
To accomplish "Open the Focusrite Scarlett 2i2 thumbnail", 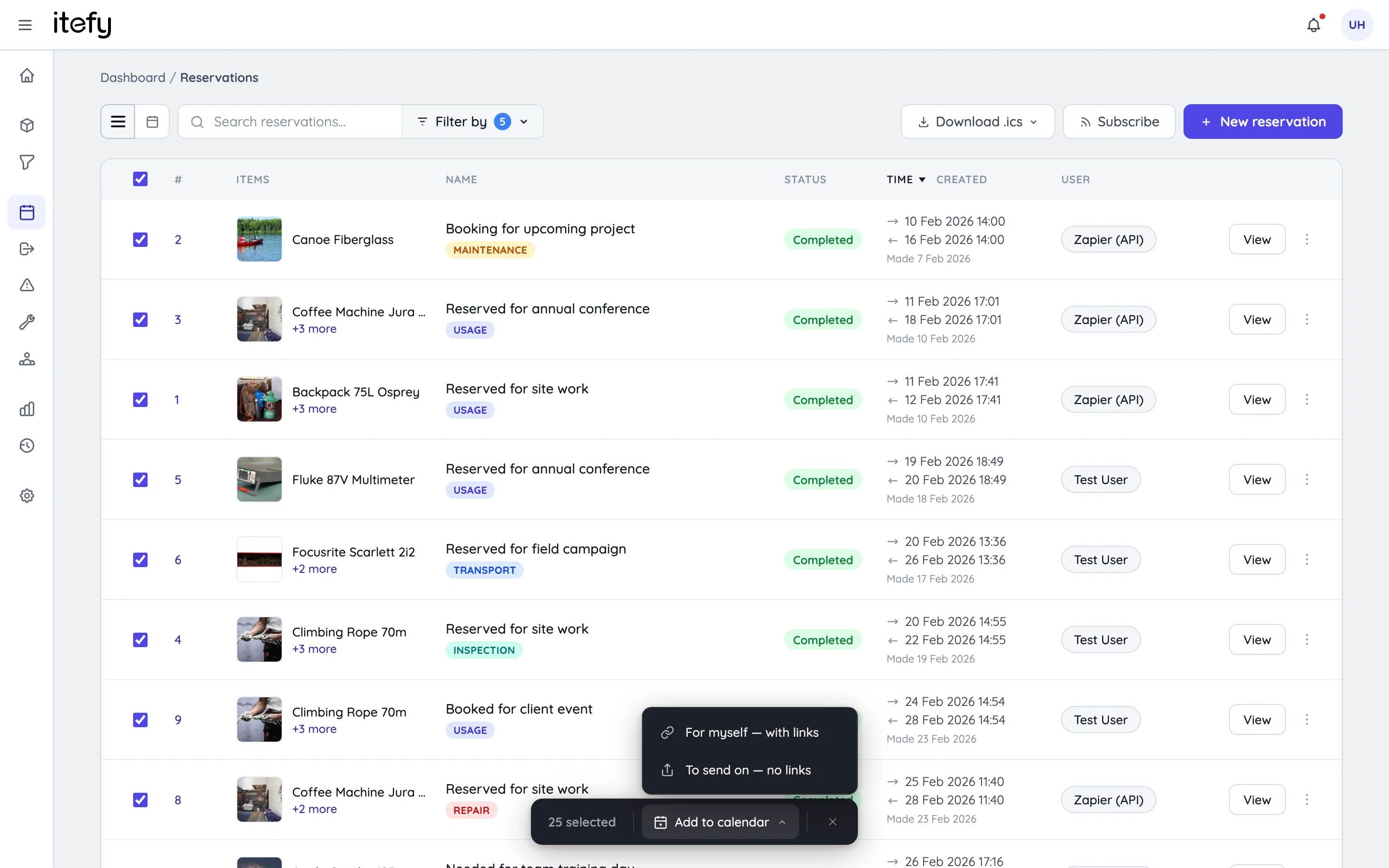I will tap(259, 560).
